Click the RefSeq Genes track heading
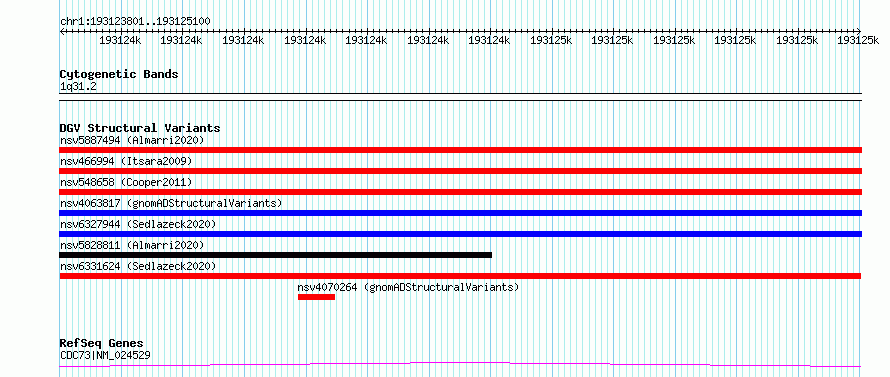 pyautogui.click(x=101, y=344)
